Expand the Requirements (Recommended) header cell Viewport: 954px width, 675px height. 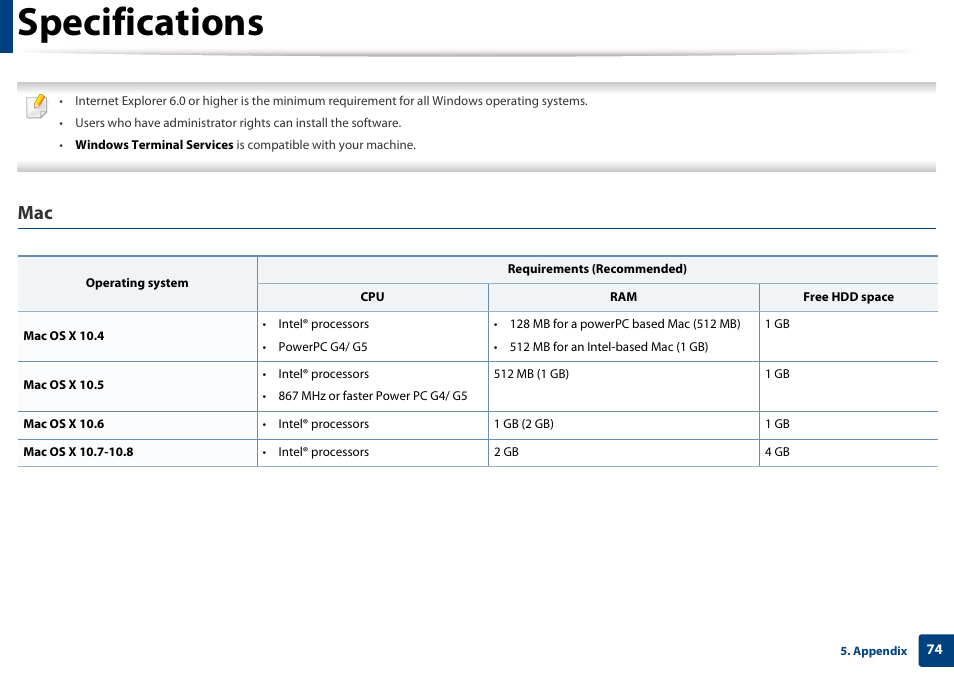pos(597,268)
